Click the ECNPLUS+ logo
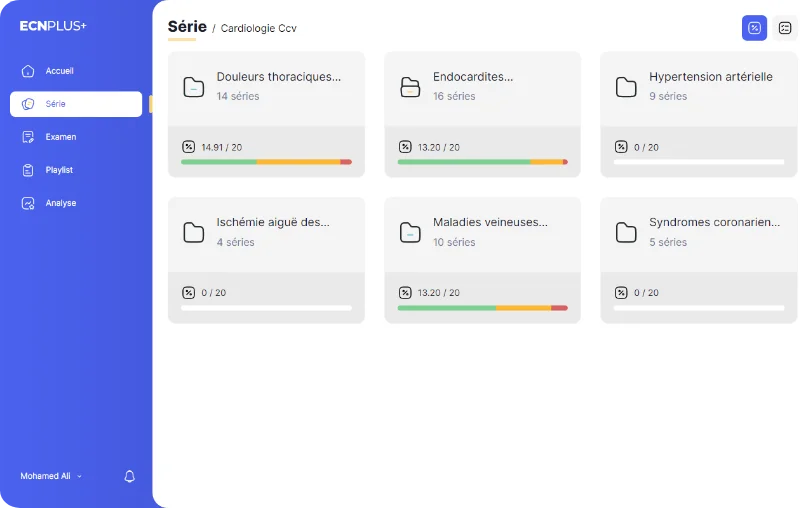 [x=53, y=26]
